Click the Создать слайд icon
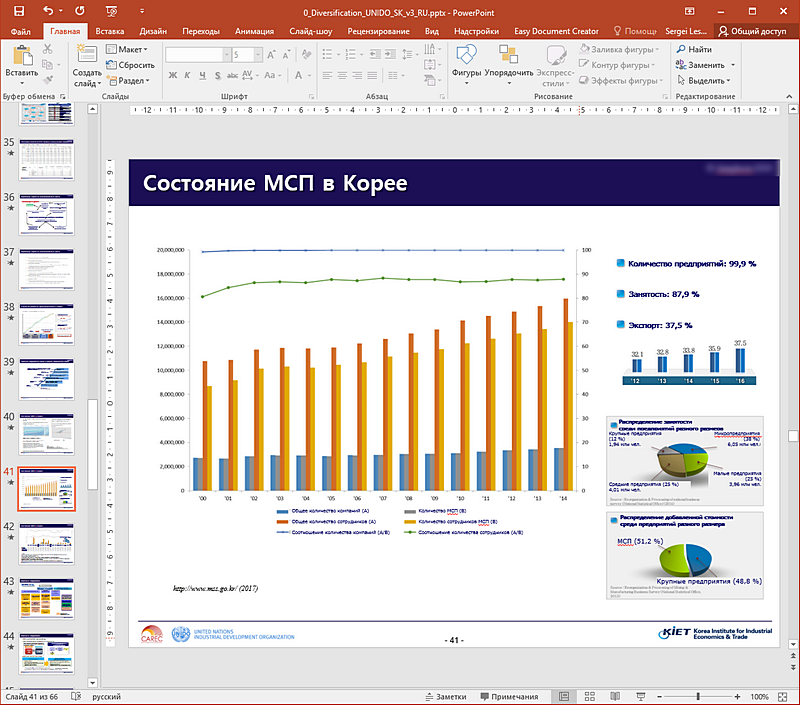 click(x=87, y=55)
